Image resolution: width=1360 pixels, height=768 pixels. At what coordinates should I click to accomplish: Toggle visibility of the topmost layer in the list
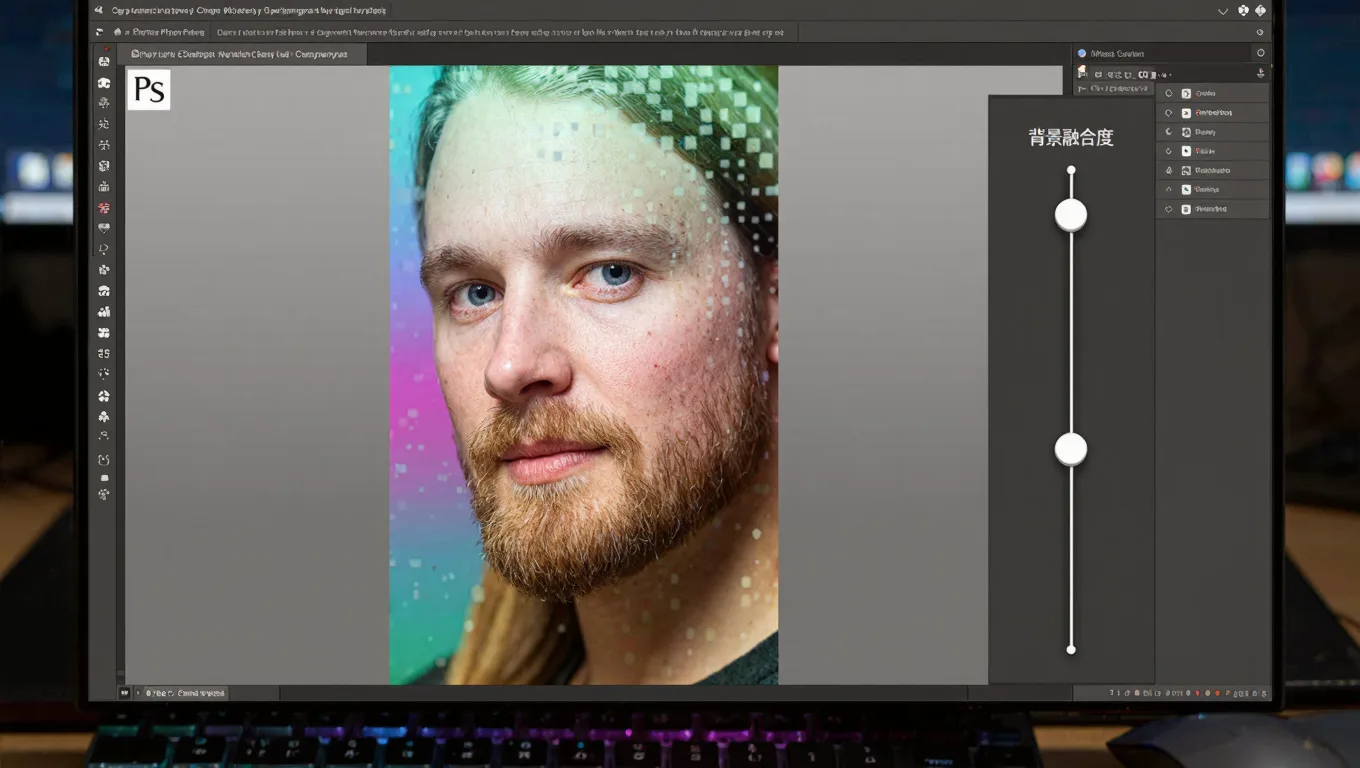[x=1169, y=93]
